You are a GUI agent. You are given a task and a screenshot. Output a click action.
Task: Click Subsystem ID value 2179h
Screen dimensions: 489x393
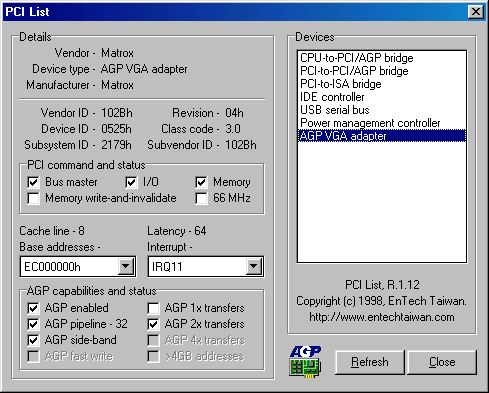click(x=116, y=145)
